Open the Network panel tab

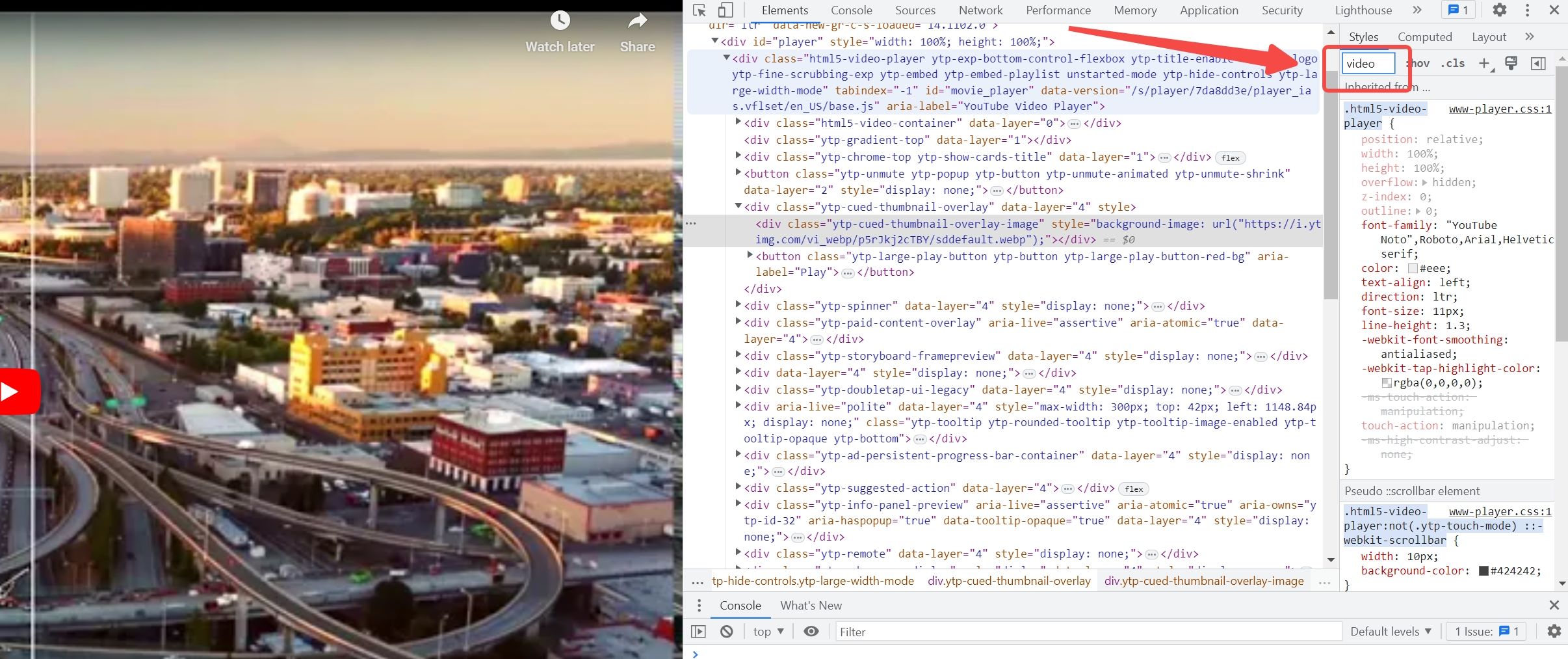point(980,10)
